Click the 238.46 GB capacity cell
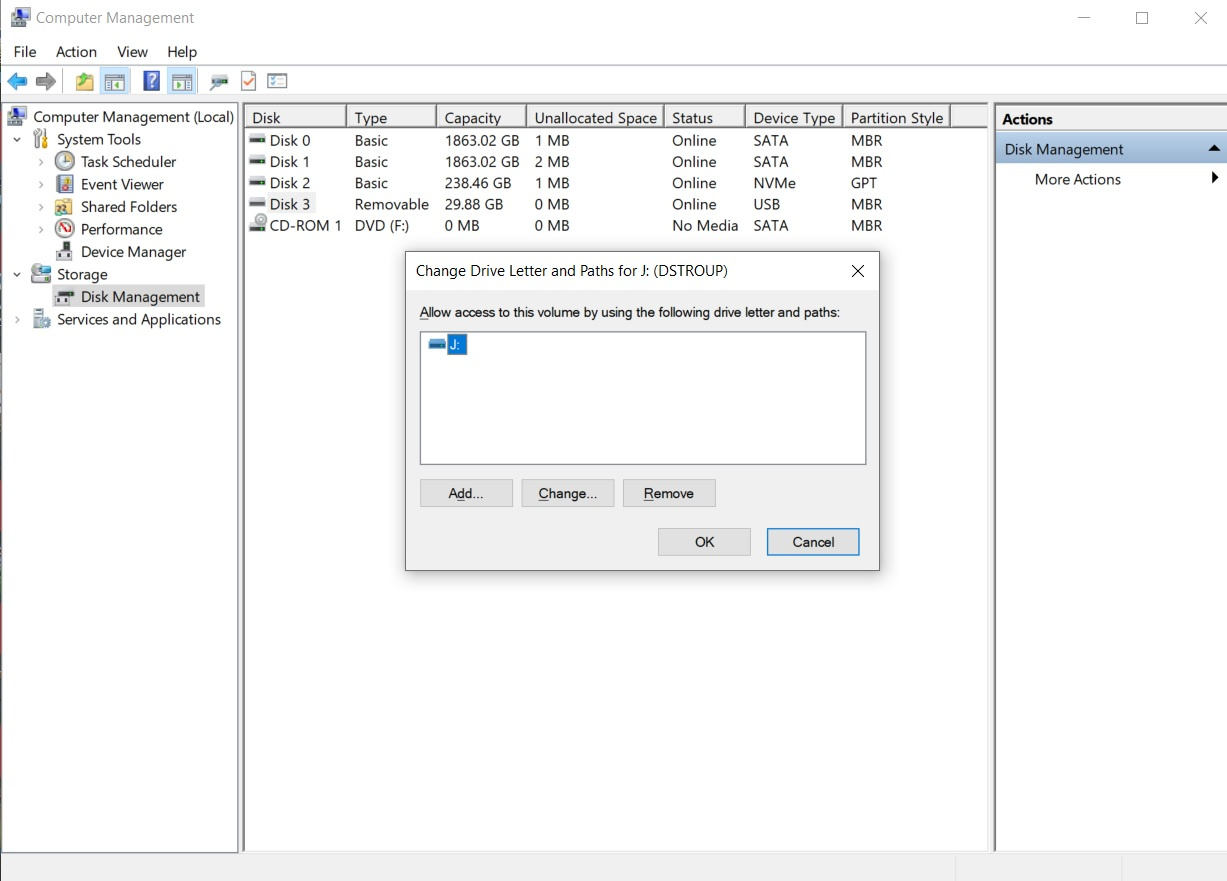The width and height of the screenshot is (1227, 881). [478, 183]
